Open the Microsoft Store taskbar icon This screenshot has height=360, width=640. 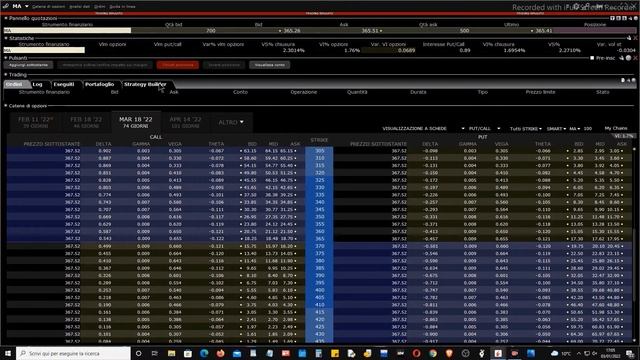[x=188, y=353]
